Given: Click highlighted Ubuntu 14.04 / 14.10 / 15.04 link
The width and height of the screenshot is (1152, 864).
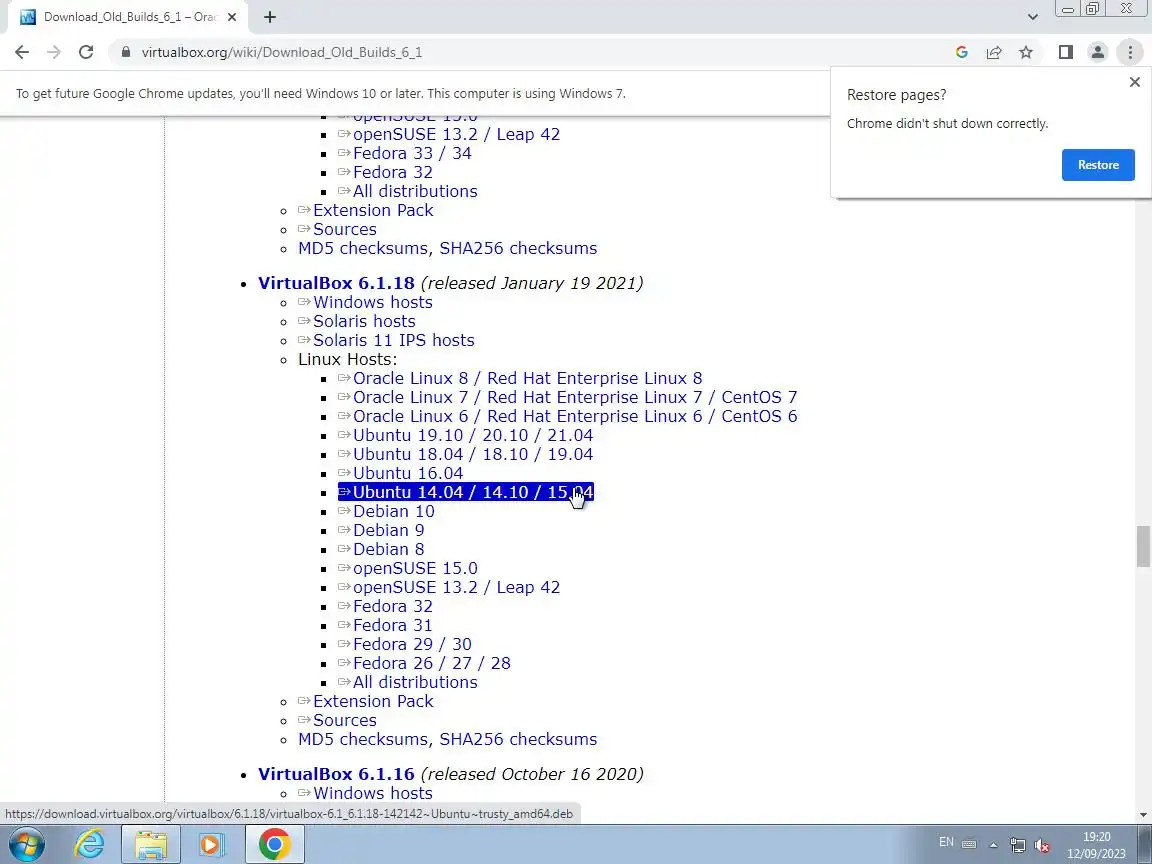Looking at the screenshot, I should (466, 492).
